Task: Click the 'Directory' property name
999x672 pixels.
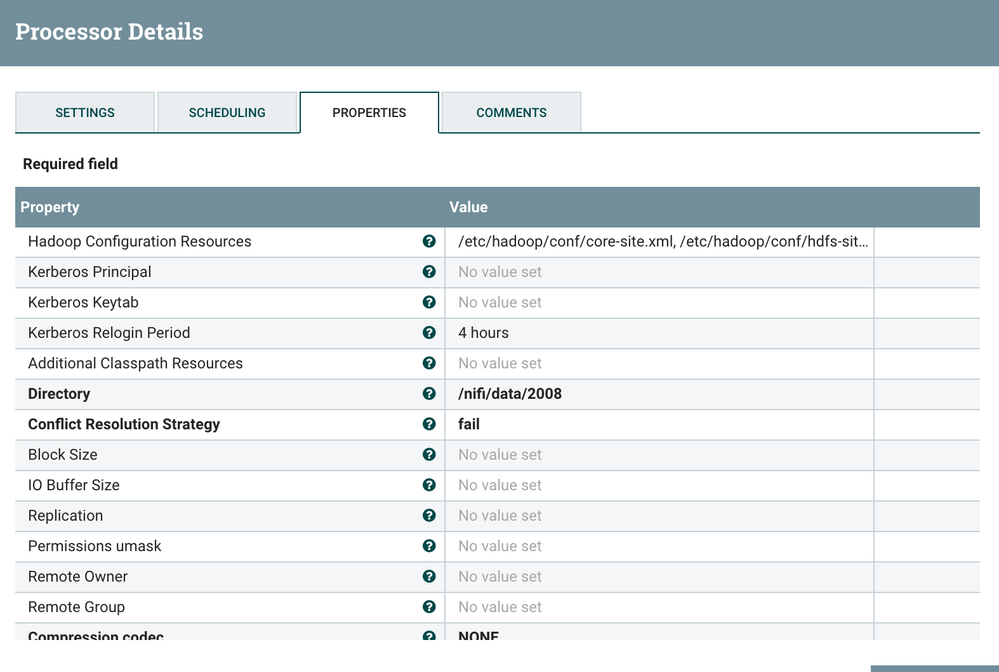Action: coord(59,394)
